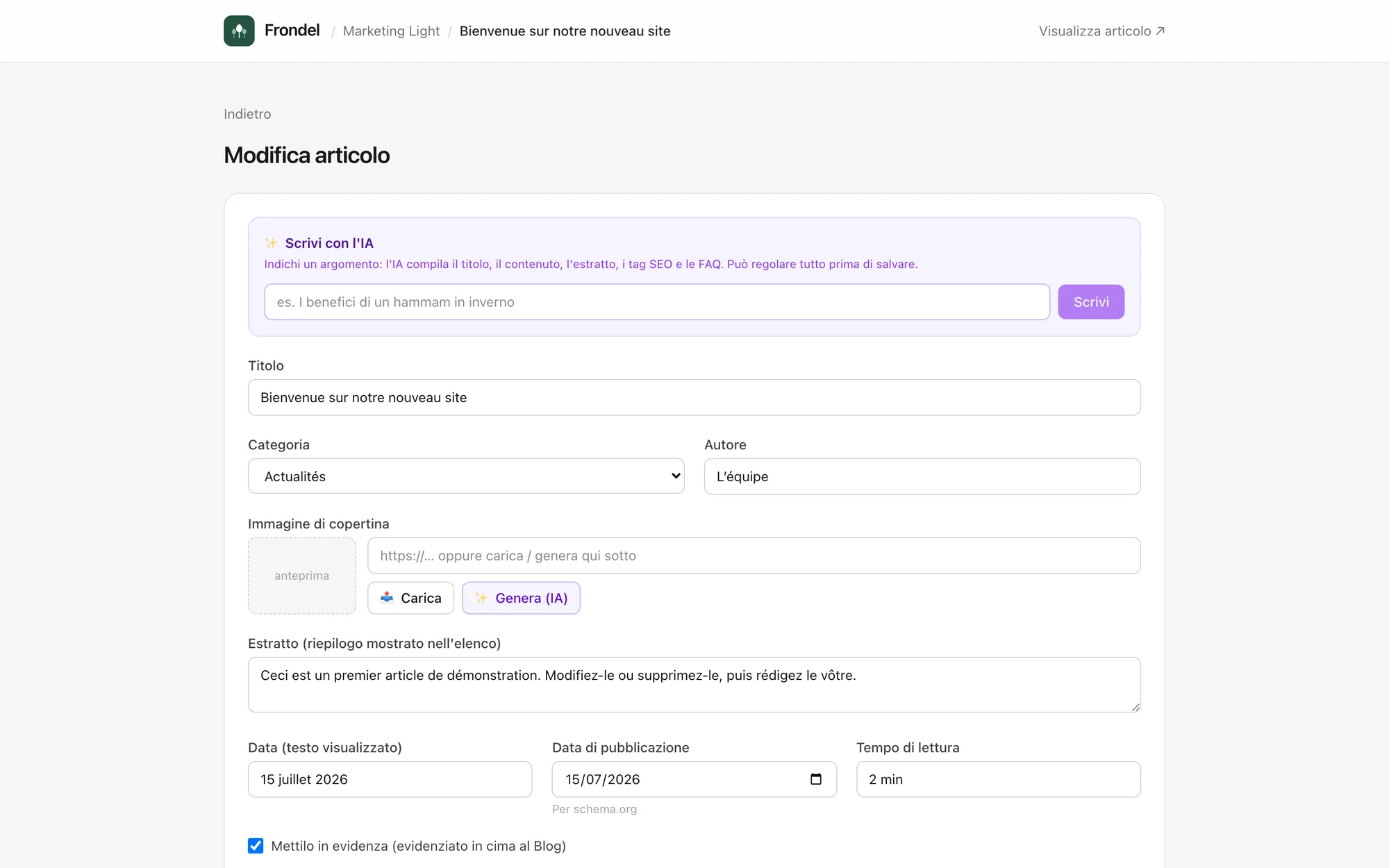Open the calendar picker icon in Data di pubblicazione

816,779
